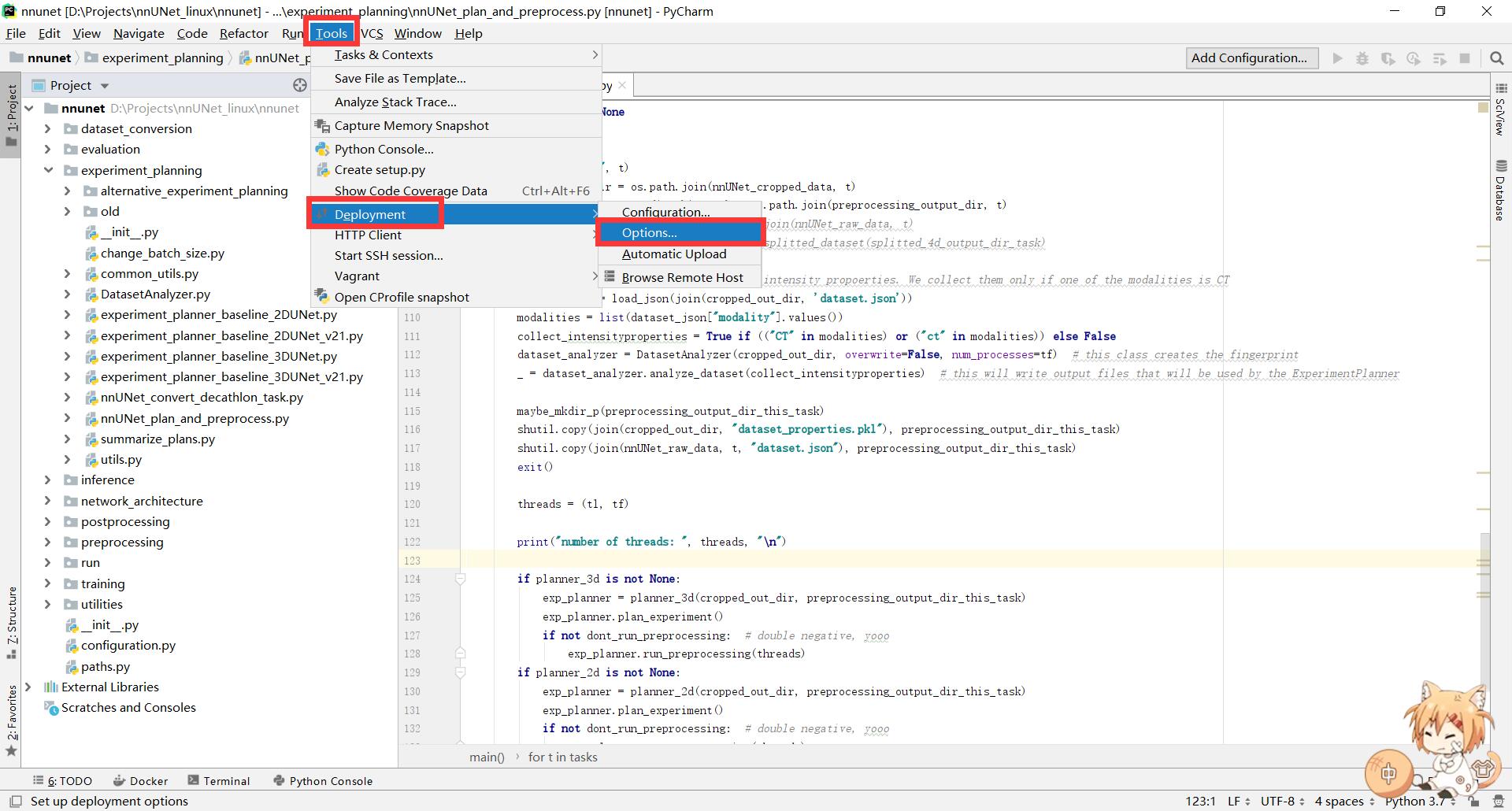
Task: Expand the network_architecture folder
Action: tap(48, 502)
